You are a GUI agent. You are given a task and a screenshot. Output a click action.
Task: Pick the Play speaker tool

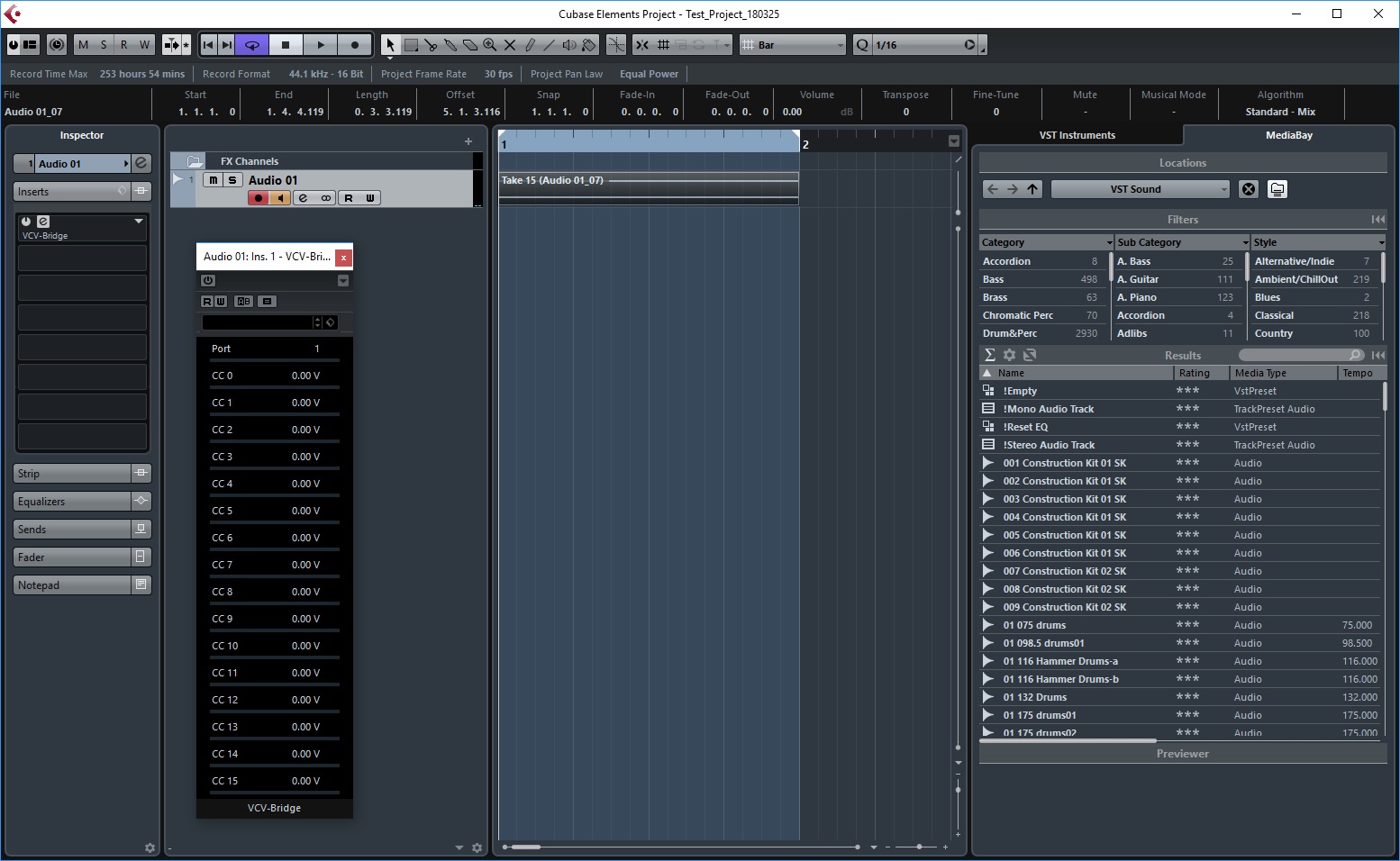click(x=569, y=45)
